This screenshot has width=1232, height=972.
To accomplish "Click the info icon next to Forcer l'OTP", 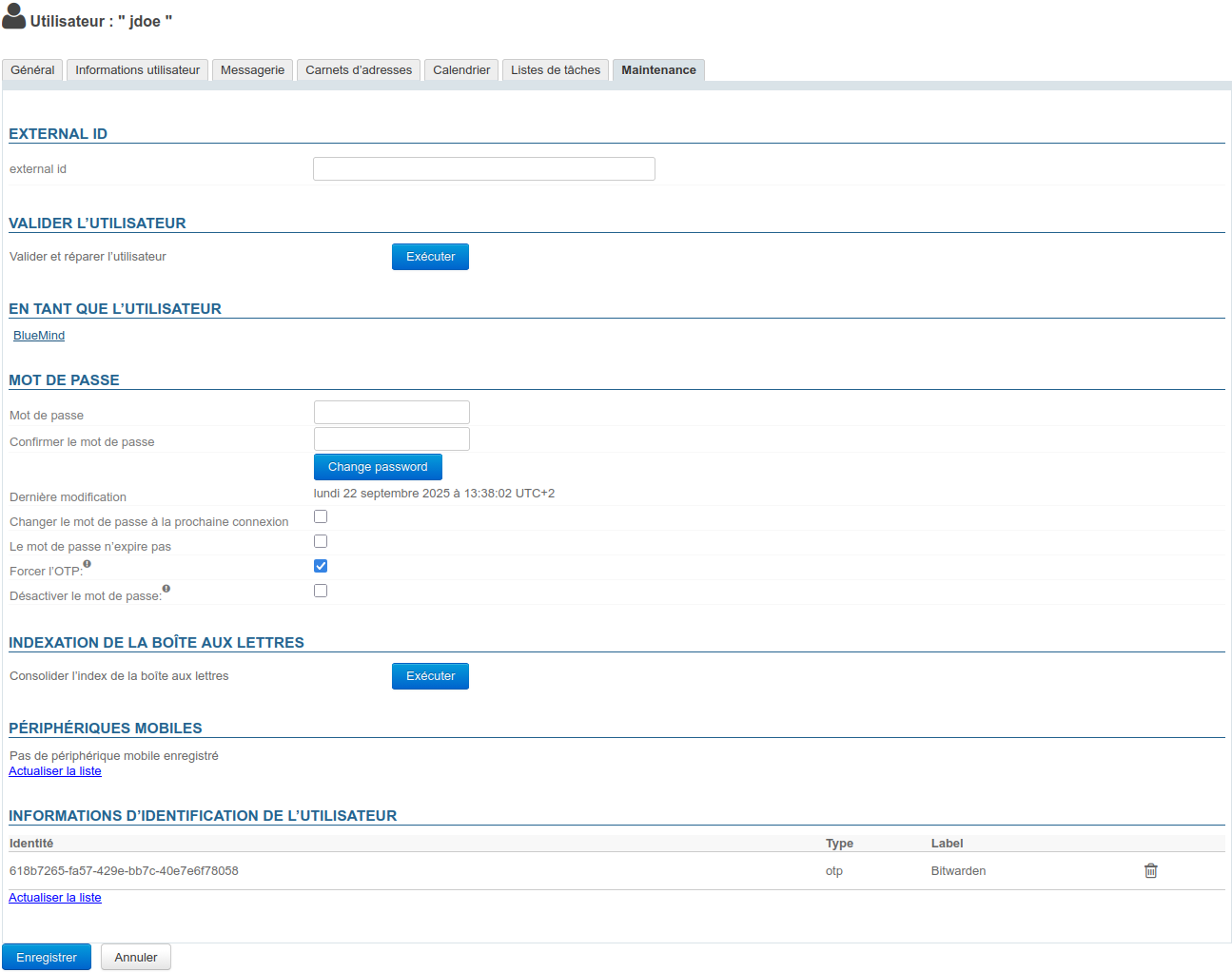I will (x=88, y=564).
